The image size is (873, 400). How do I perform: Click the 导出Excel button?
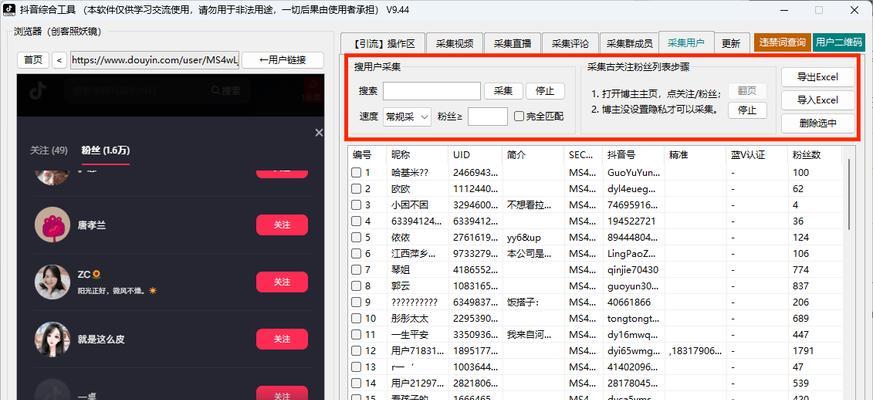(x=817, y=77)
